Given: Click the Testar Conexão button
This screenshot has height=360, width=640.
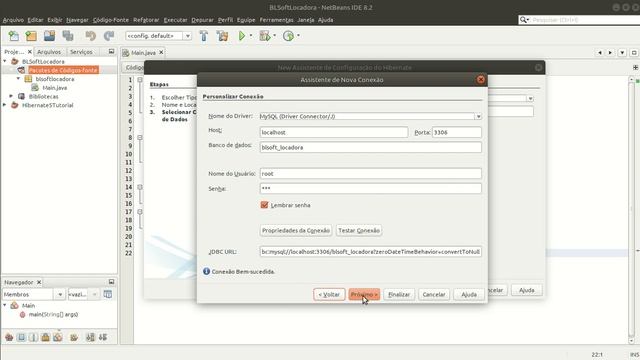Looking at the screenshot, I should [x=359, y=231].
